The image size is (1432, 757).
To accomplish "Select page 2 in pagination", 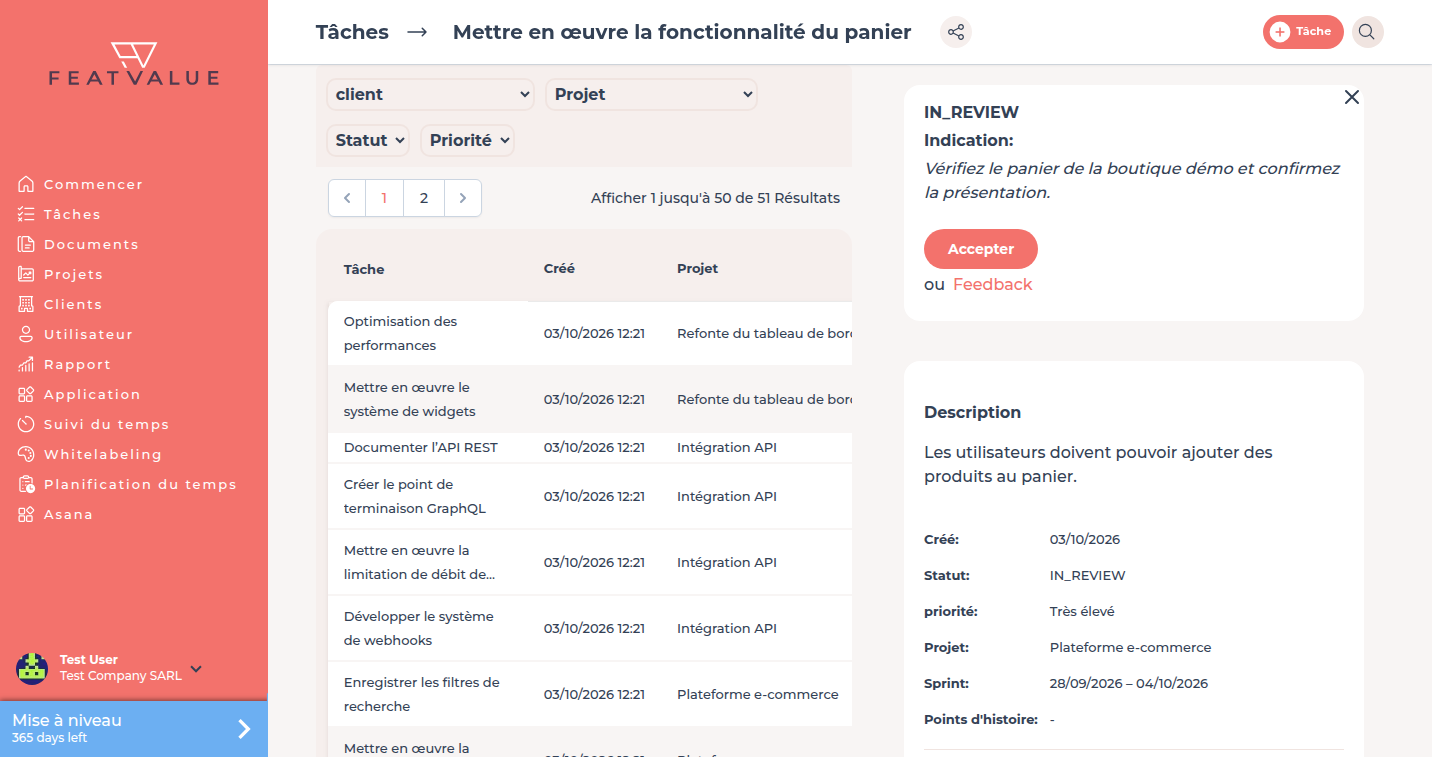I will coord(424,198).
